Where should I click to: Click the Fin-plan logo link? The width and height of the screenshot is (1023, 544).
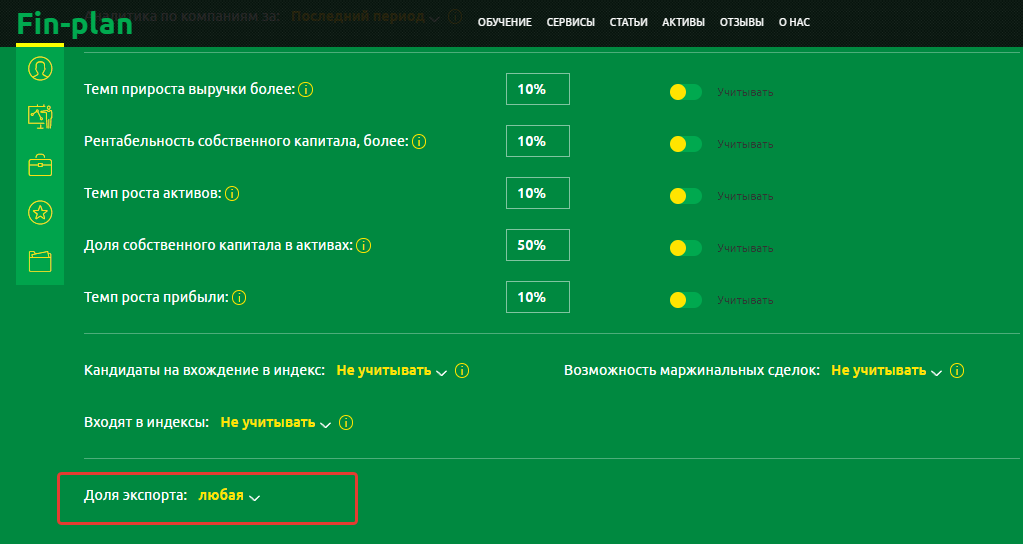pos(75,24)
